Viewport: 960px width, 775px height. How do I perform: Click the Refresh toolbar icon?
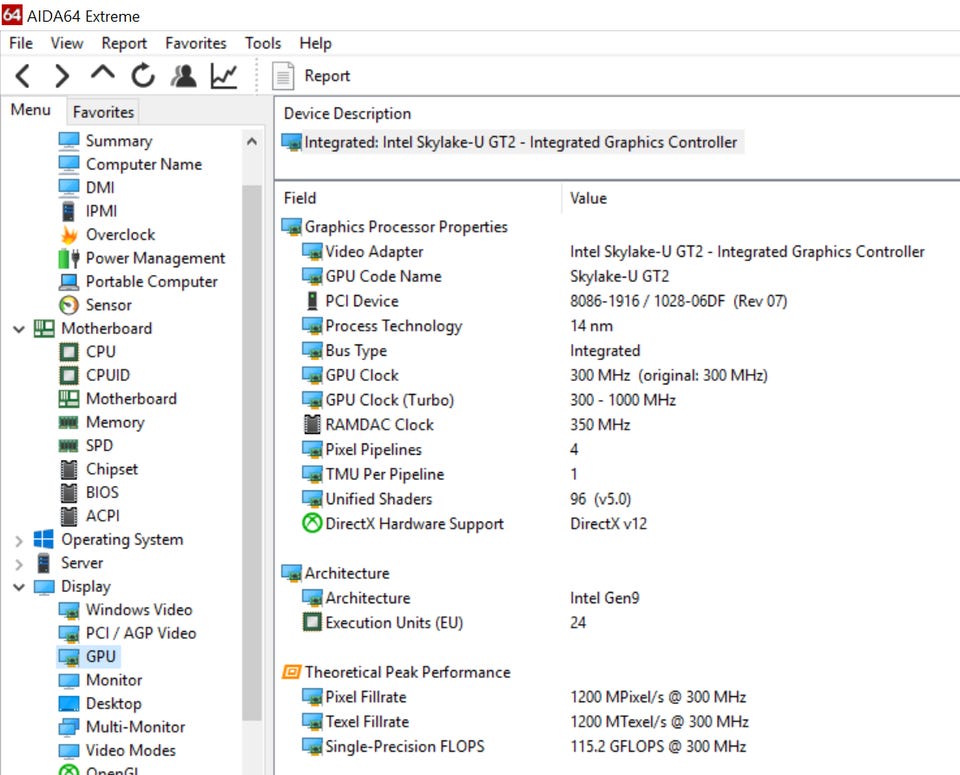point(143,76)
